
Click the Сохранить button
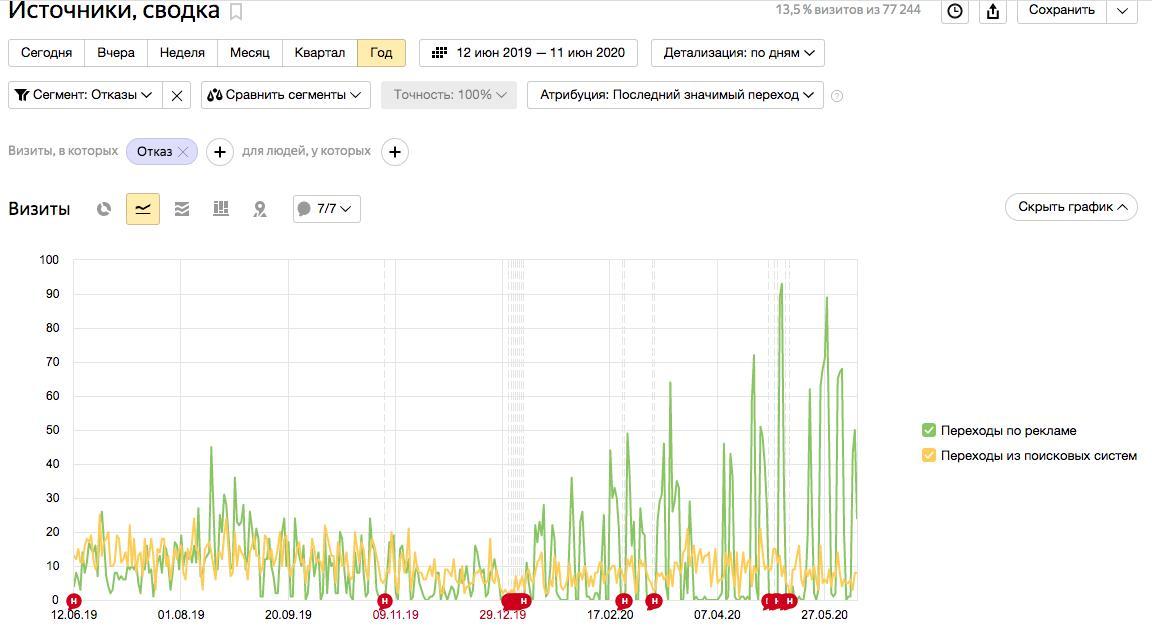click(1061, 10)
